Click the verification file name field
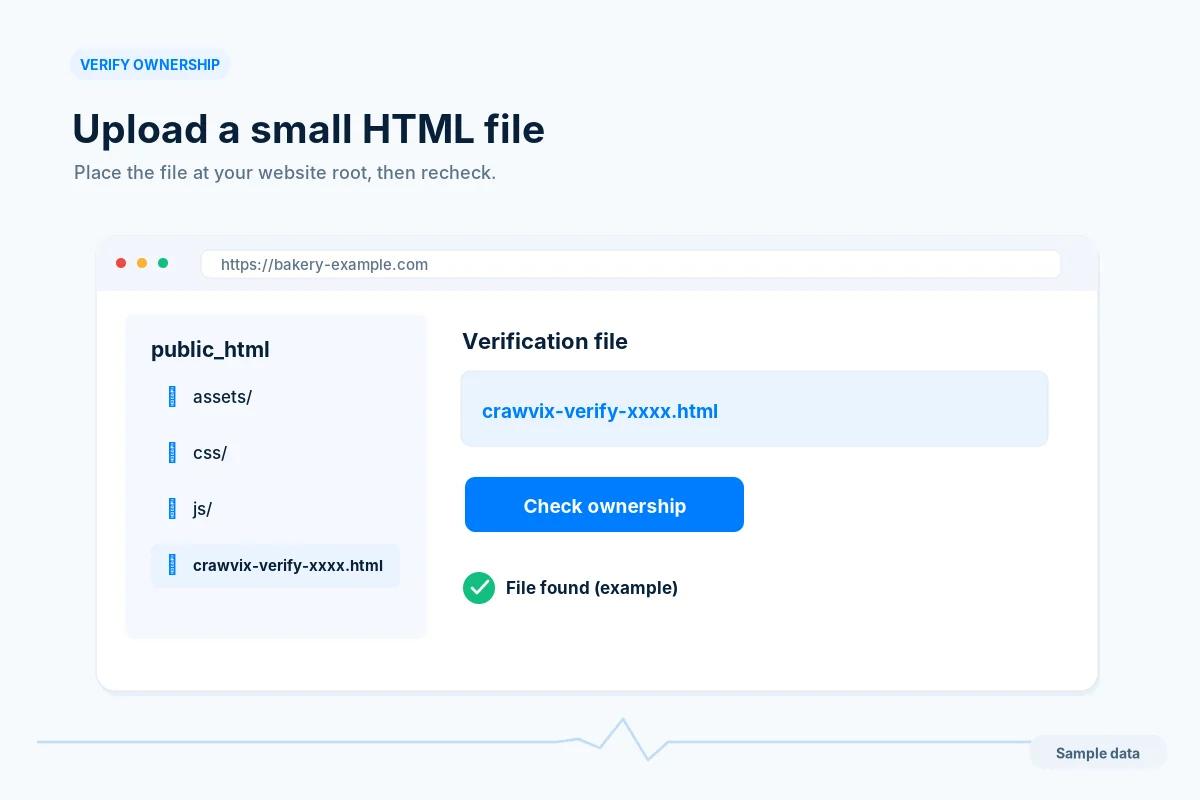The height and width of the screenshot is (800, 1200). point(754,409)
